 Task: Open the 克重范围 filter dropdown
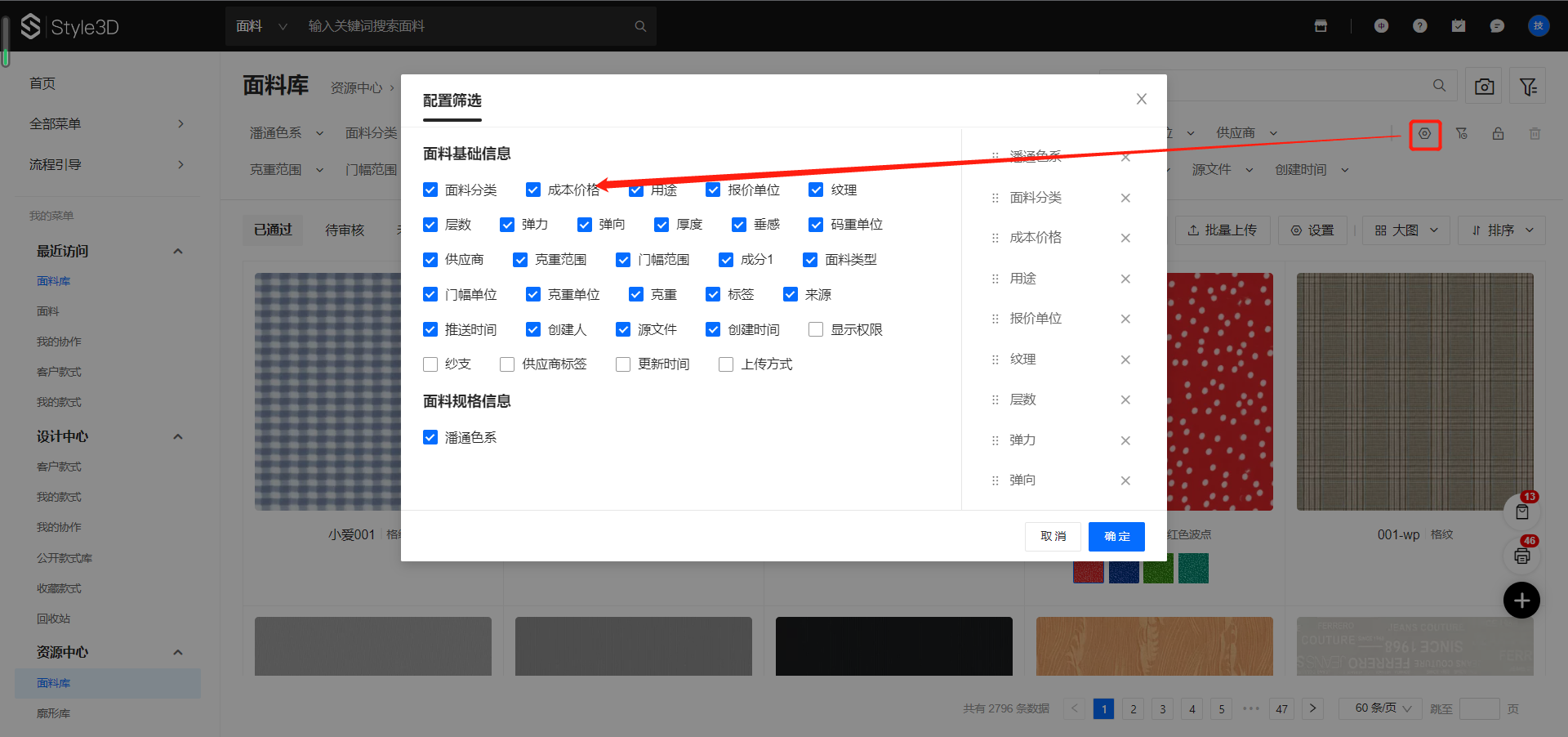(287, 170)
